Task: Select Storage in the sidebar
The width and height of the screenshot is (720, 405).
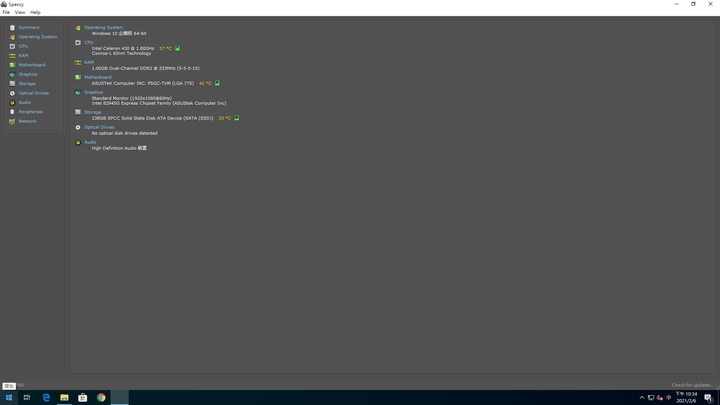Action: tap(27, 84)
